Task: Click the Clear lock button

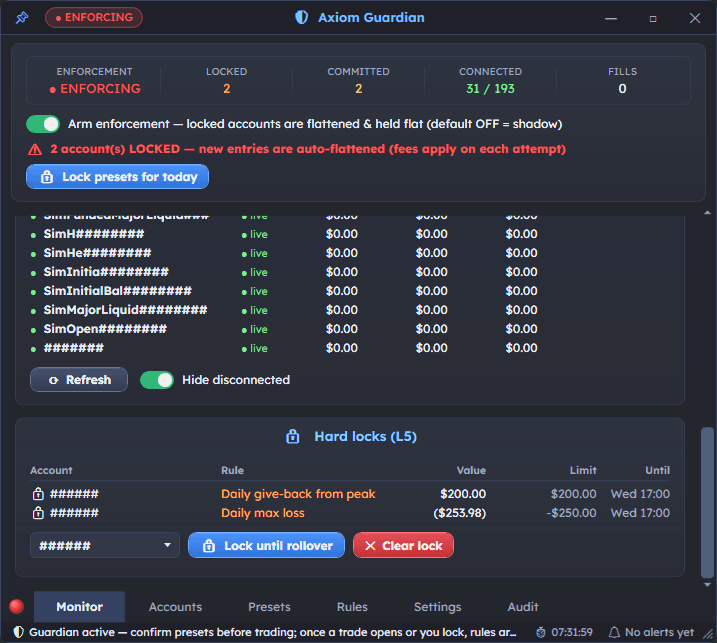Action: point(403,545)
